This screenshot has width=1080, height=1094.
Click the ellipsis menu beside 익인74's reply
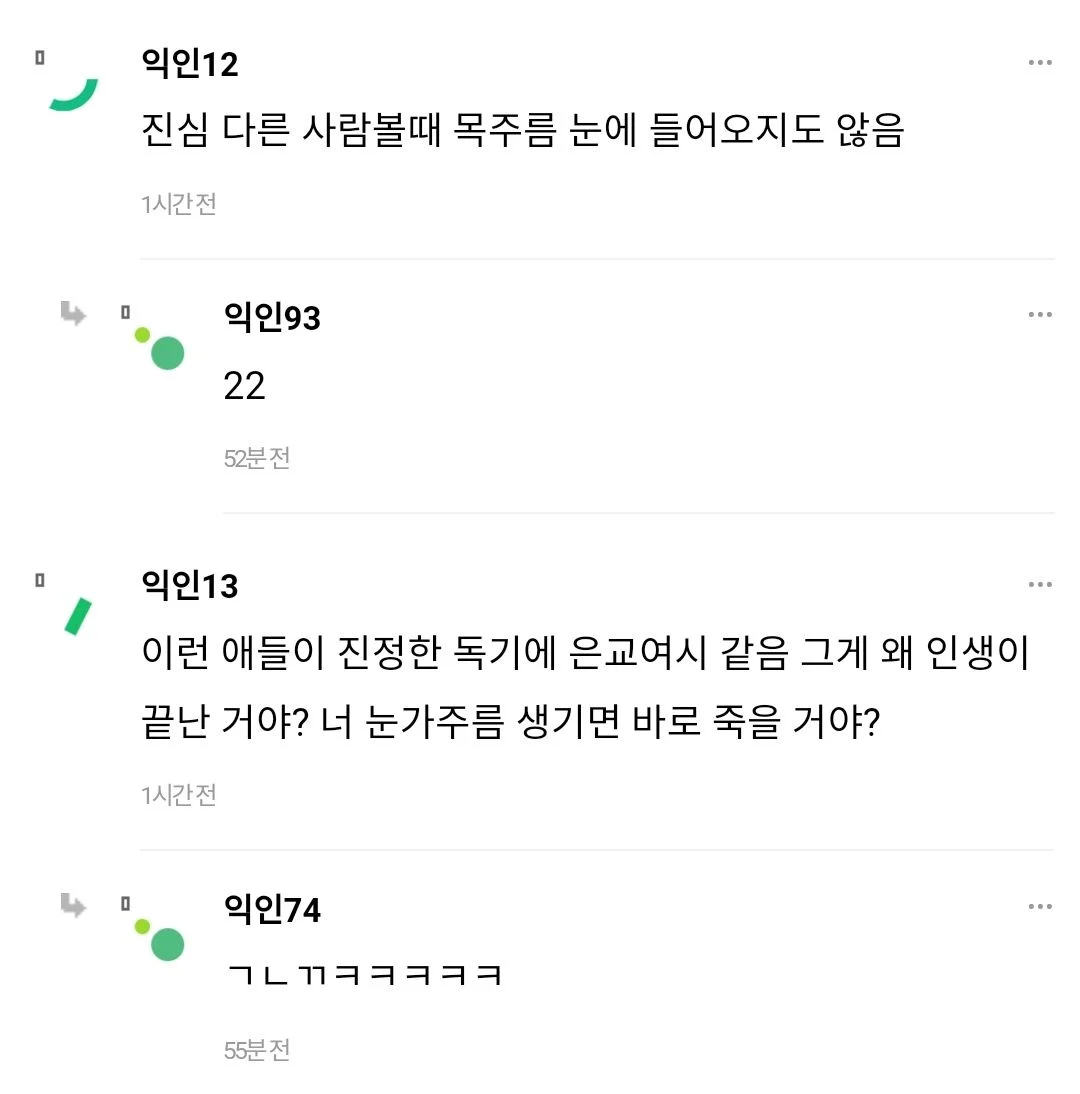[x=1040, y=907]
